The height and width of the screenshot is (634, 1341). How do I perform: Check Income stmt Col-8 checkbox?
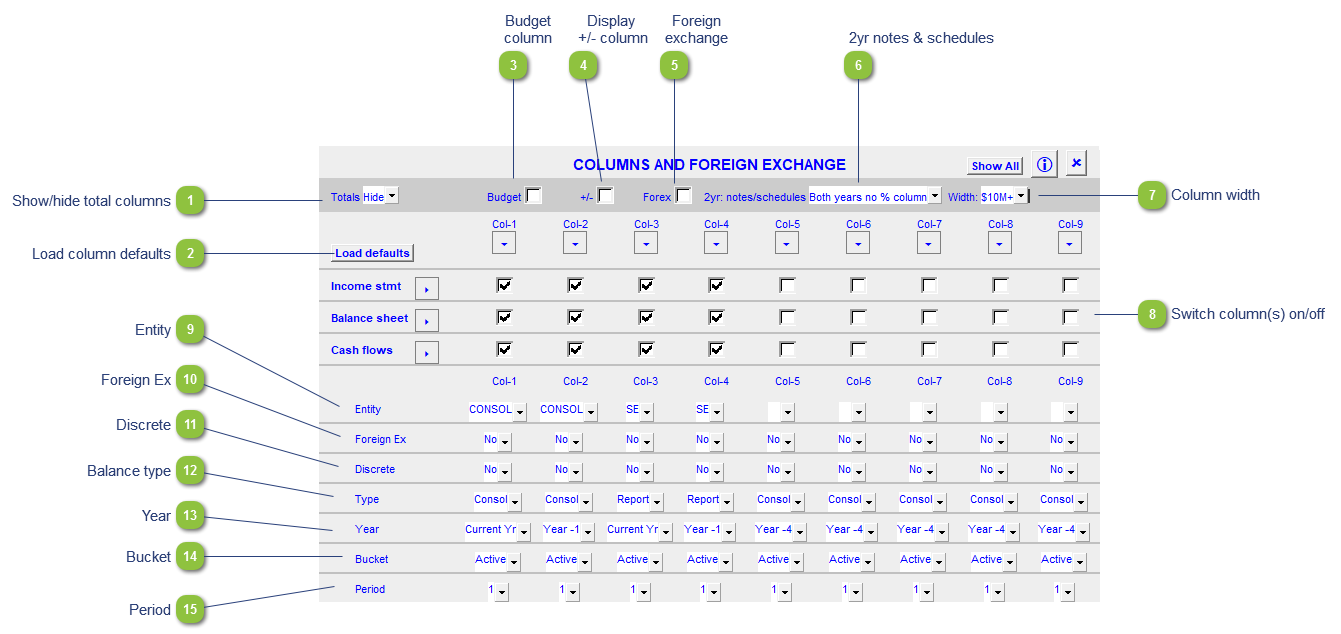point(1000,285)
